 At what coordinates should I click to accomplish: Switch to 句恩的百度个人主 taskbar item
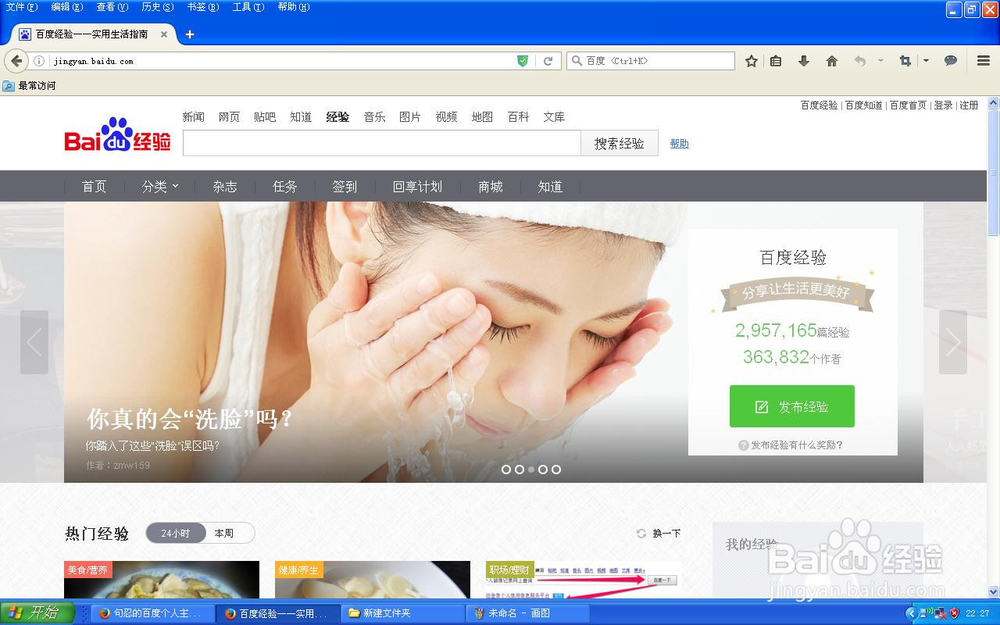151,614
